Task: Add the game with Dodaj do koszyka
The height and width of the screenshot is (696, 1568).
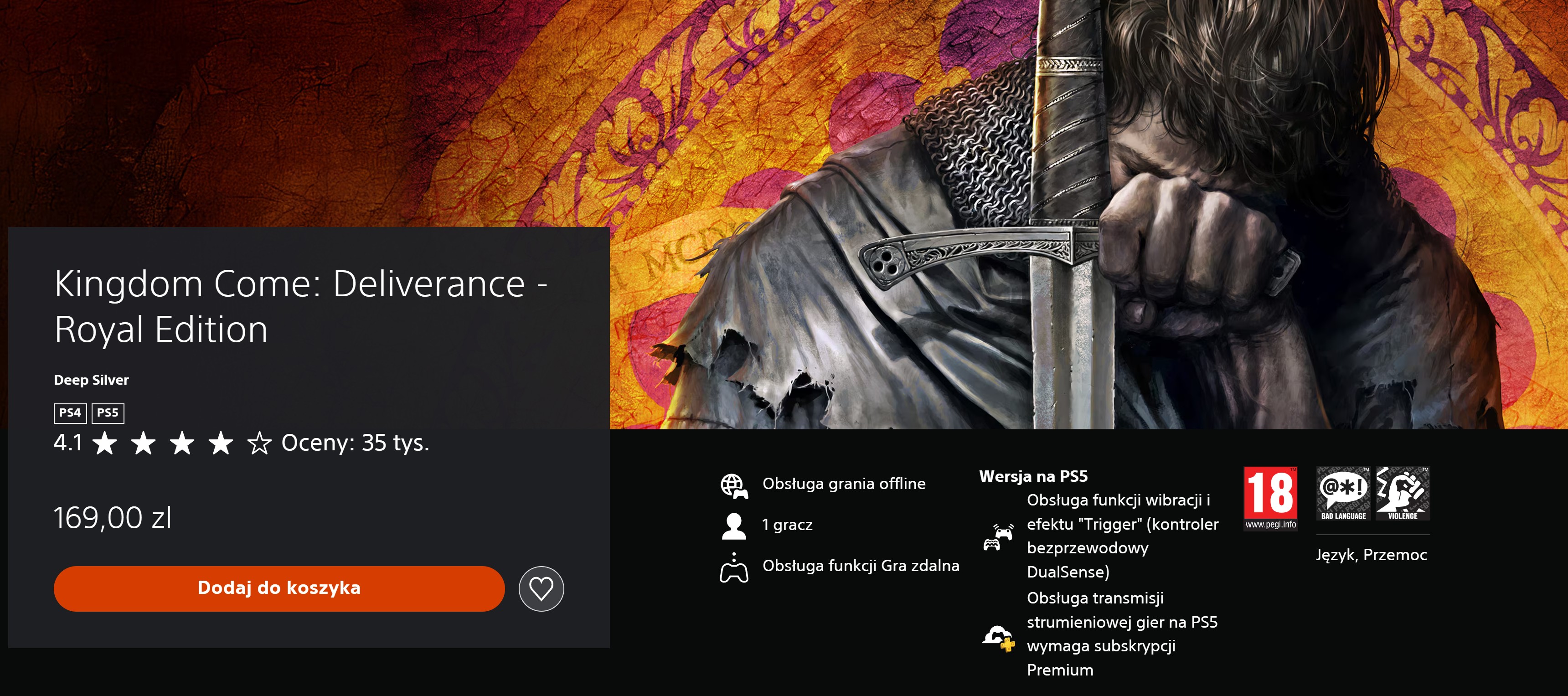Action: tap(279, 589)
